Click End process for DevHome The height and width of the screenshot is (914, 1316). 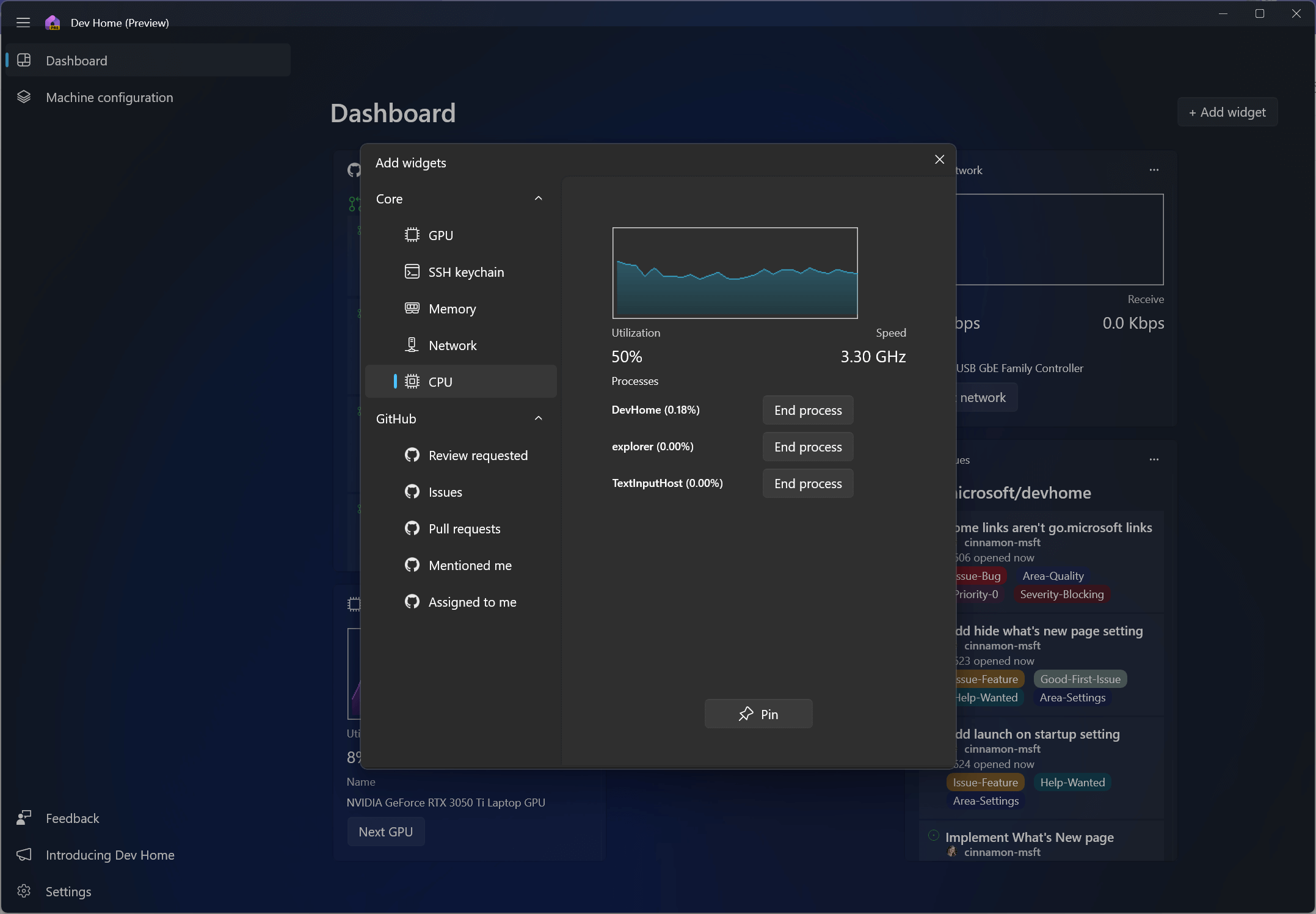coord(808,410)
